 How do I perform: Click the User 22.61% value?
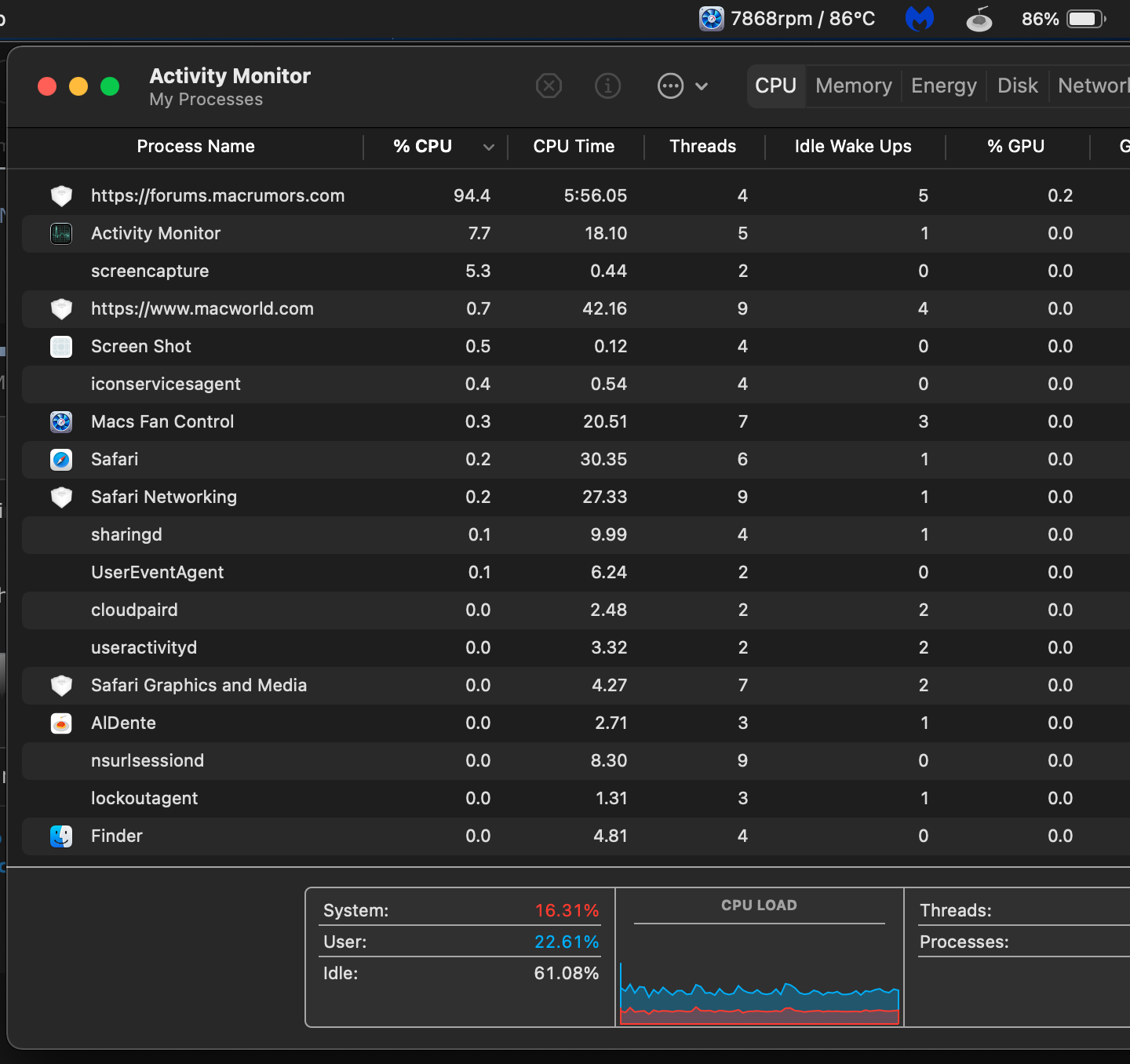567,942
